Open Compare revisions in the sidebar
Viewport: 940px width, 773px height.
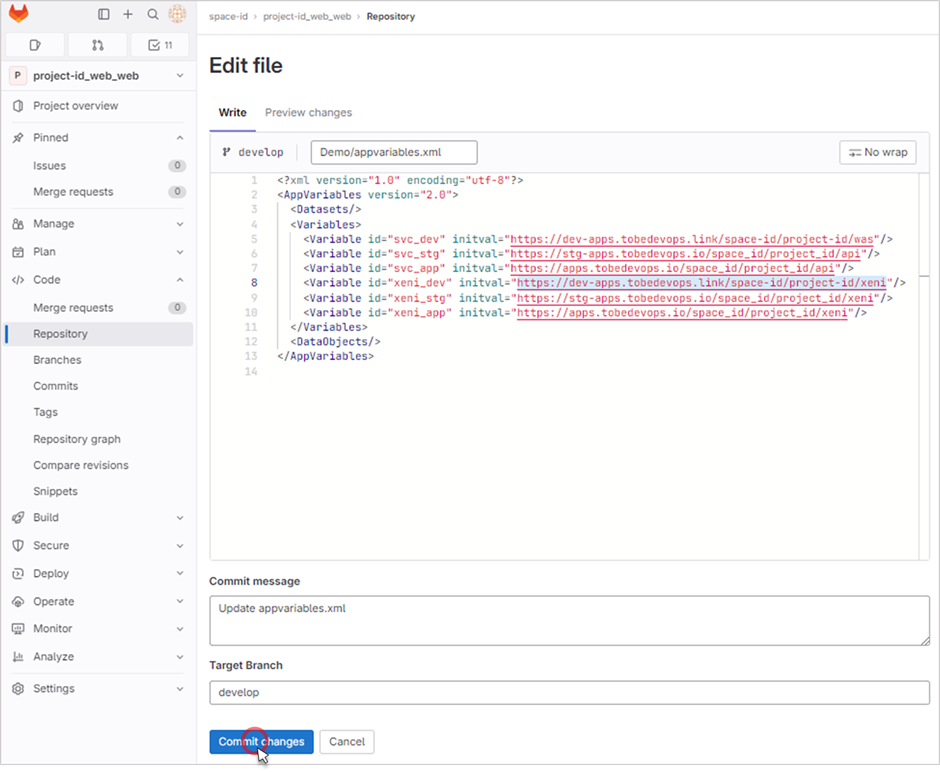99,465
